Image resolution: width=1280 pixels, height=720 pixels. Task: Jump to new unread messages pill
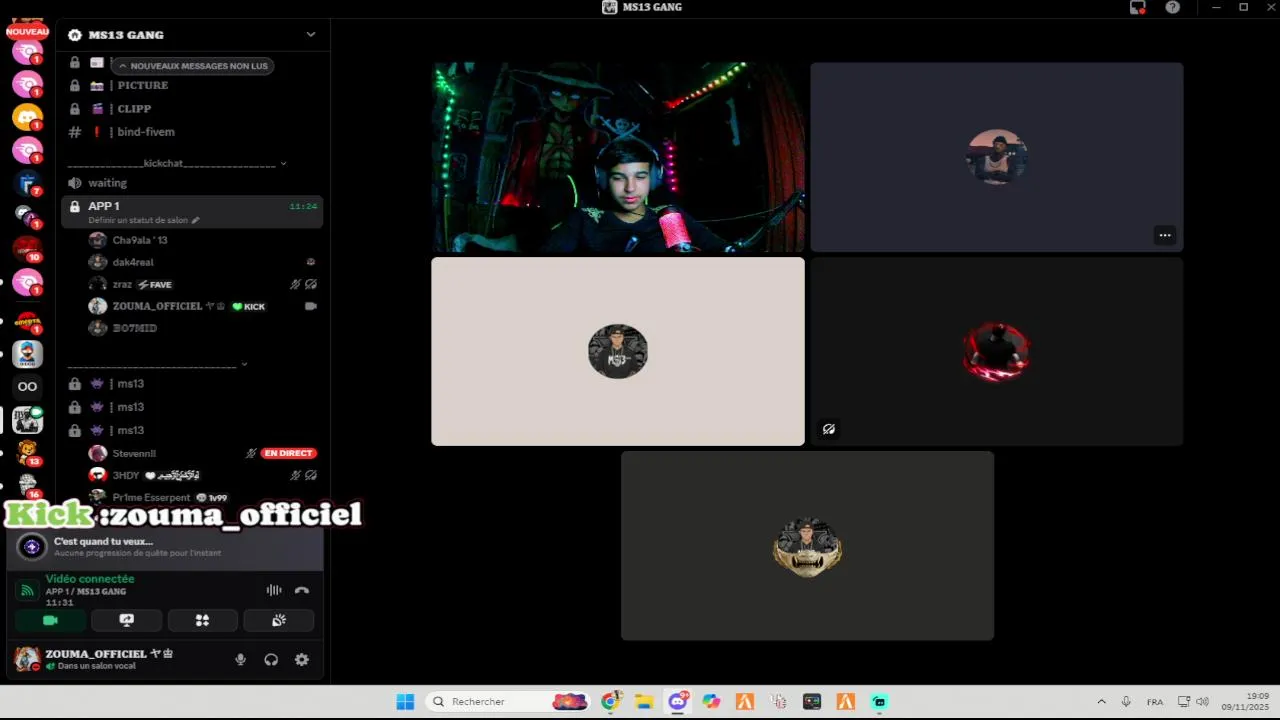(x=193, y=66)
